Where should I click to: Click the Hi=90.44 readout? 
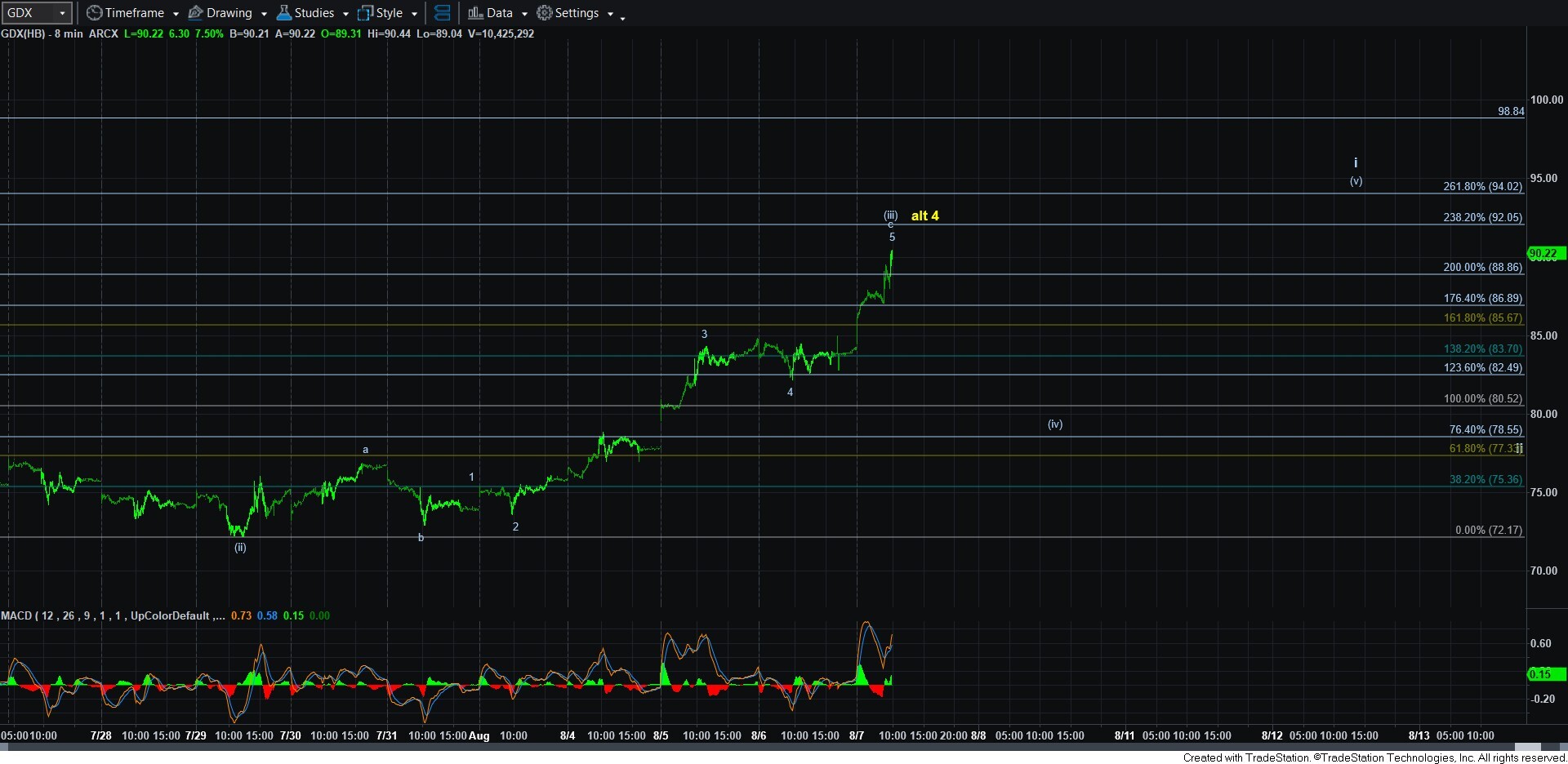coord(389,33)
